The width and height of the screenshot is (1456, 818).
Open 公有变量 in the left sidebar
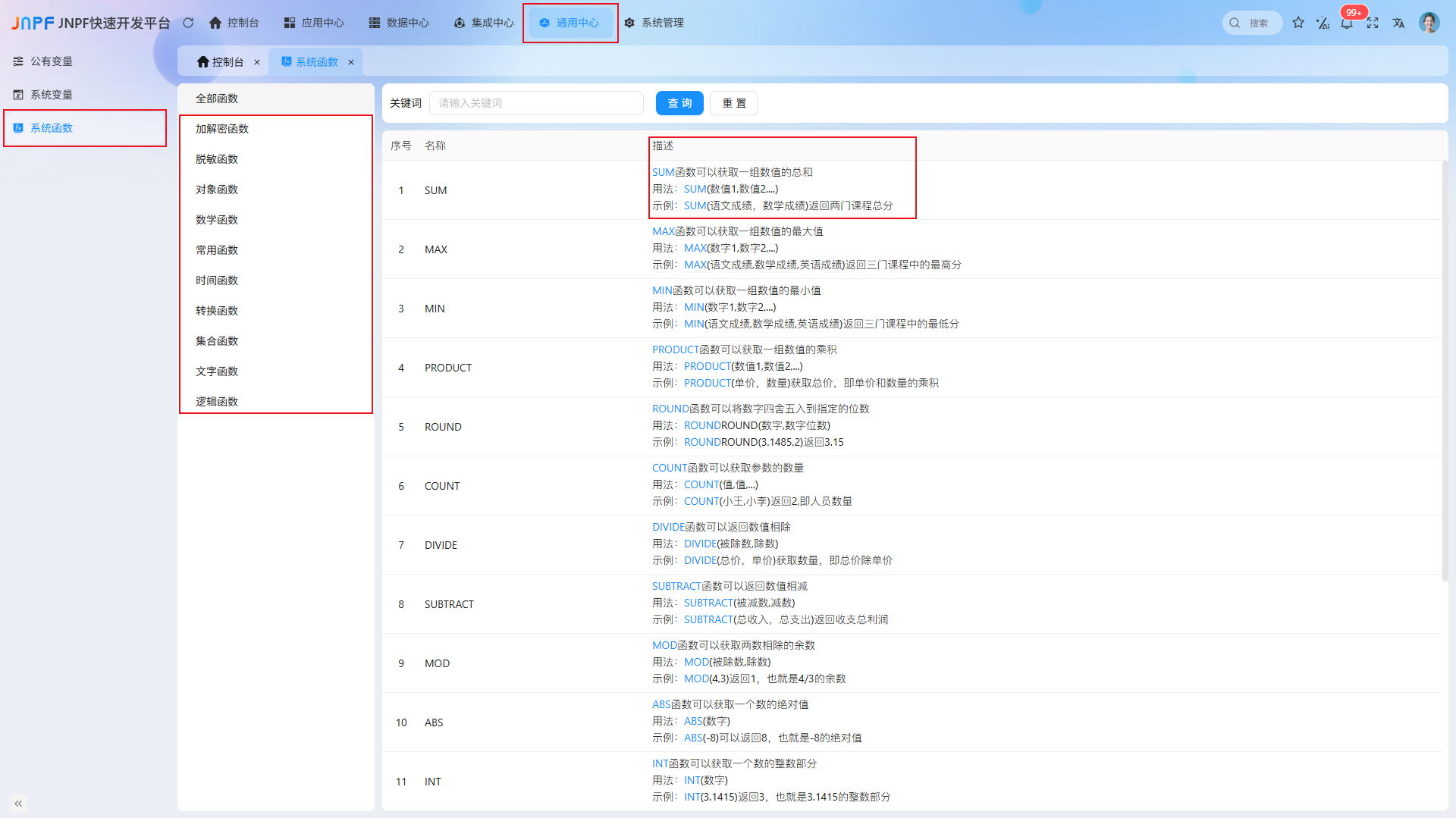pos(52,61)
